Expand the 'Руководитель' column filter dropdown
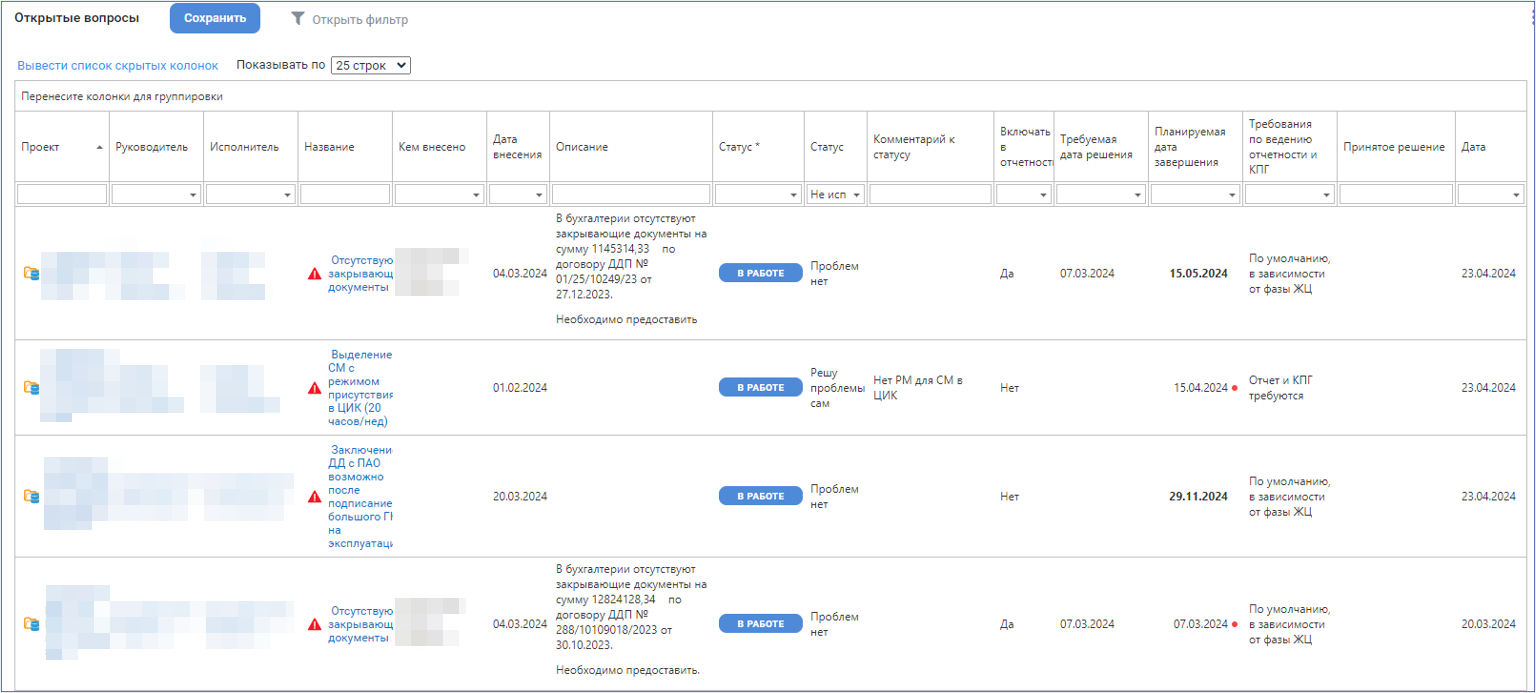Viewport: 1536px width, 693px height. [x=193, y=195]
